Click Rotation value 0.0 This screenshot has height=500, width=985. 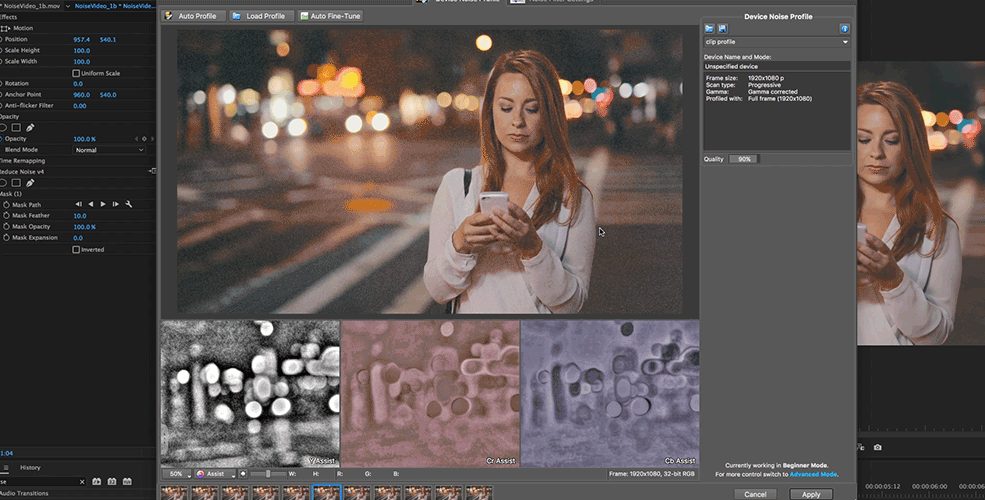pos(78,84)
